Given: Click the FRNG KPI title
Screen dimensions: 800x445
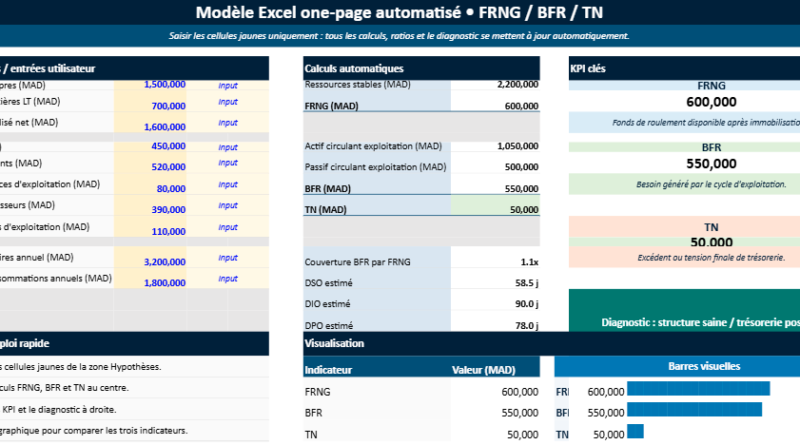Looking at the screenshot, I should (x=711, y=86).
